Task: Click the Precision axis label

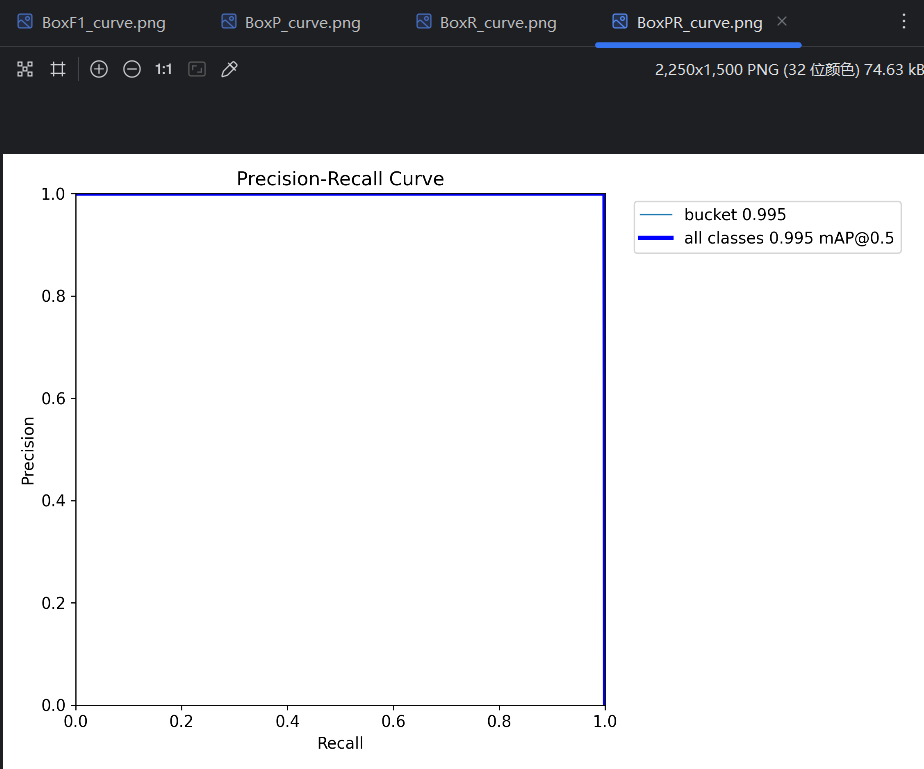Action: tap(28, 451)
